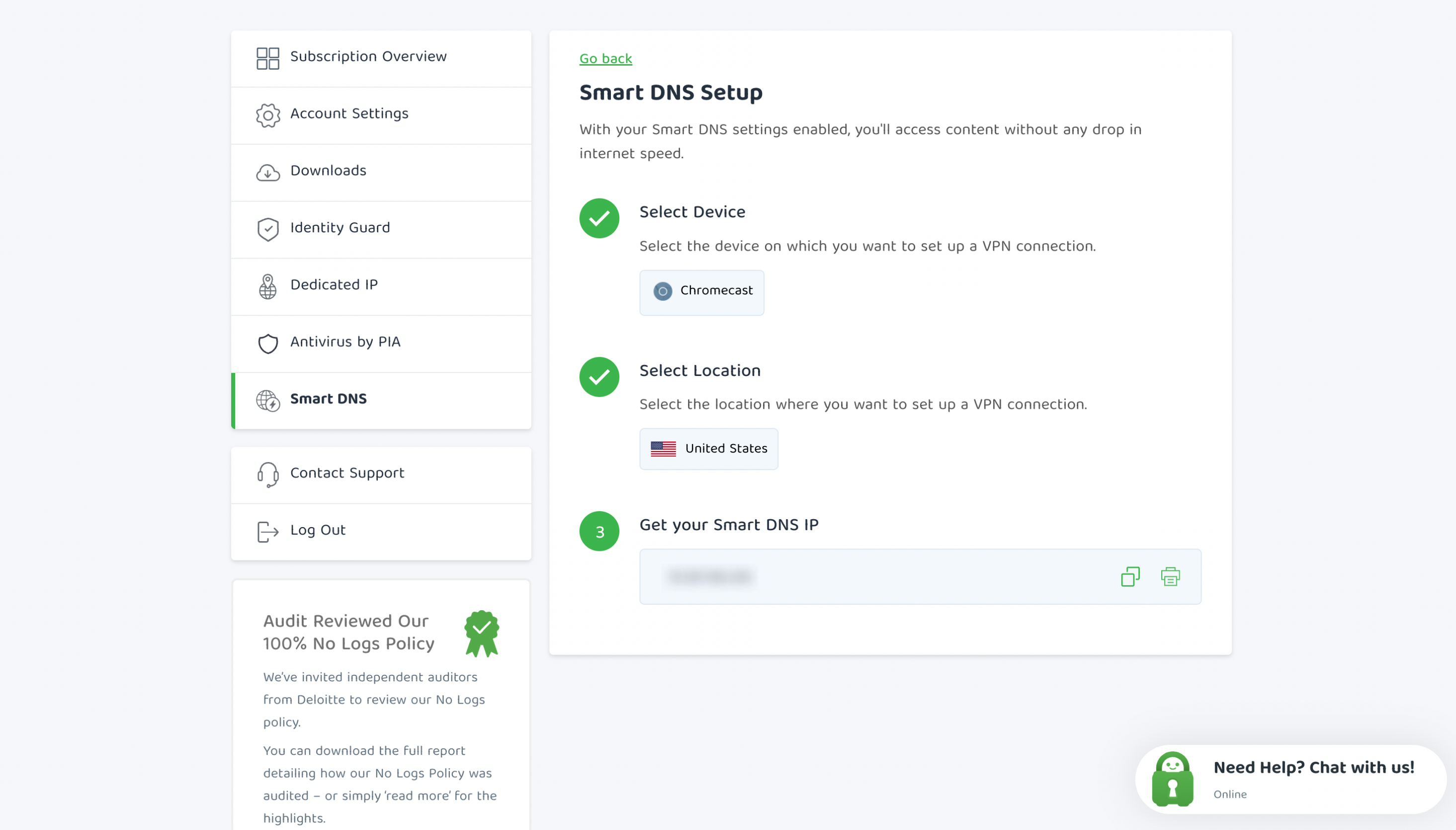Click the Account Settings gear icon

(268, 115)
